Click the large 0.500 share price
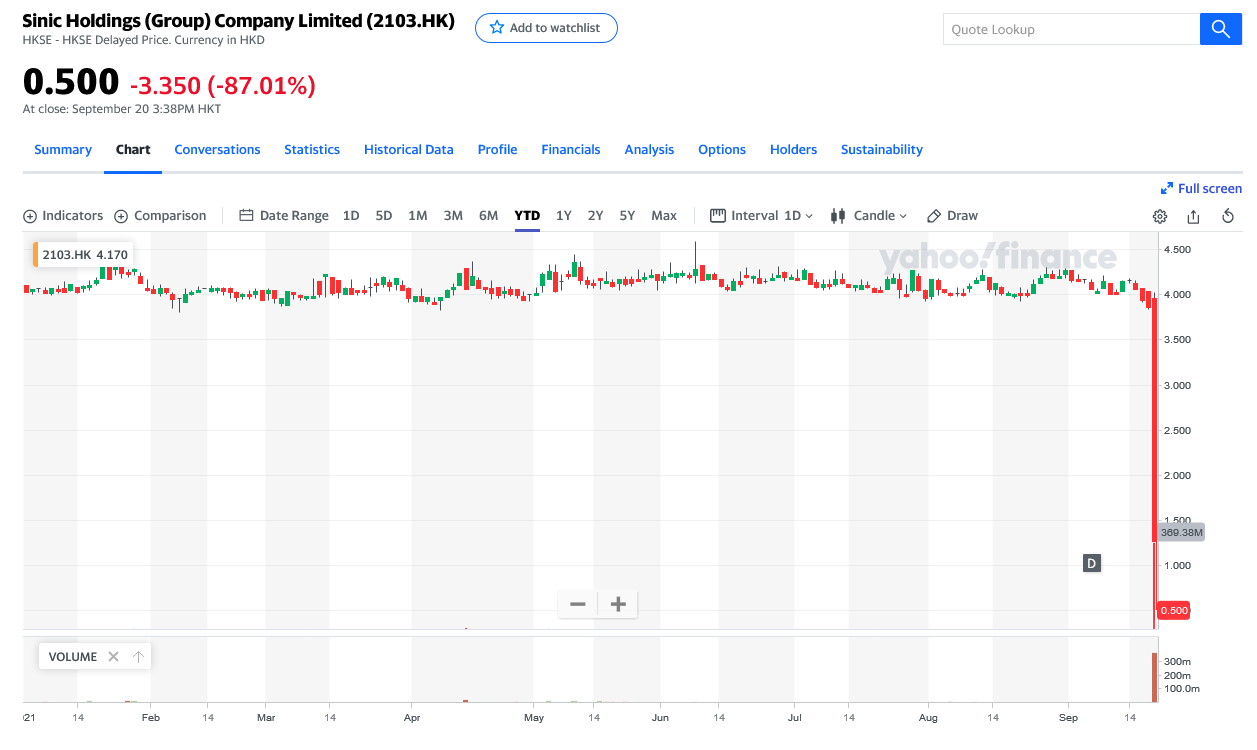1257x750 pixels. 71,83
